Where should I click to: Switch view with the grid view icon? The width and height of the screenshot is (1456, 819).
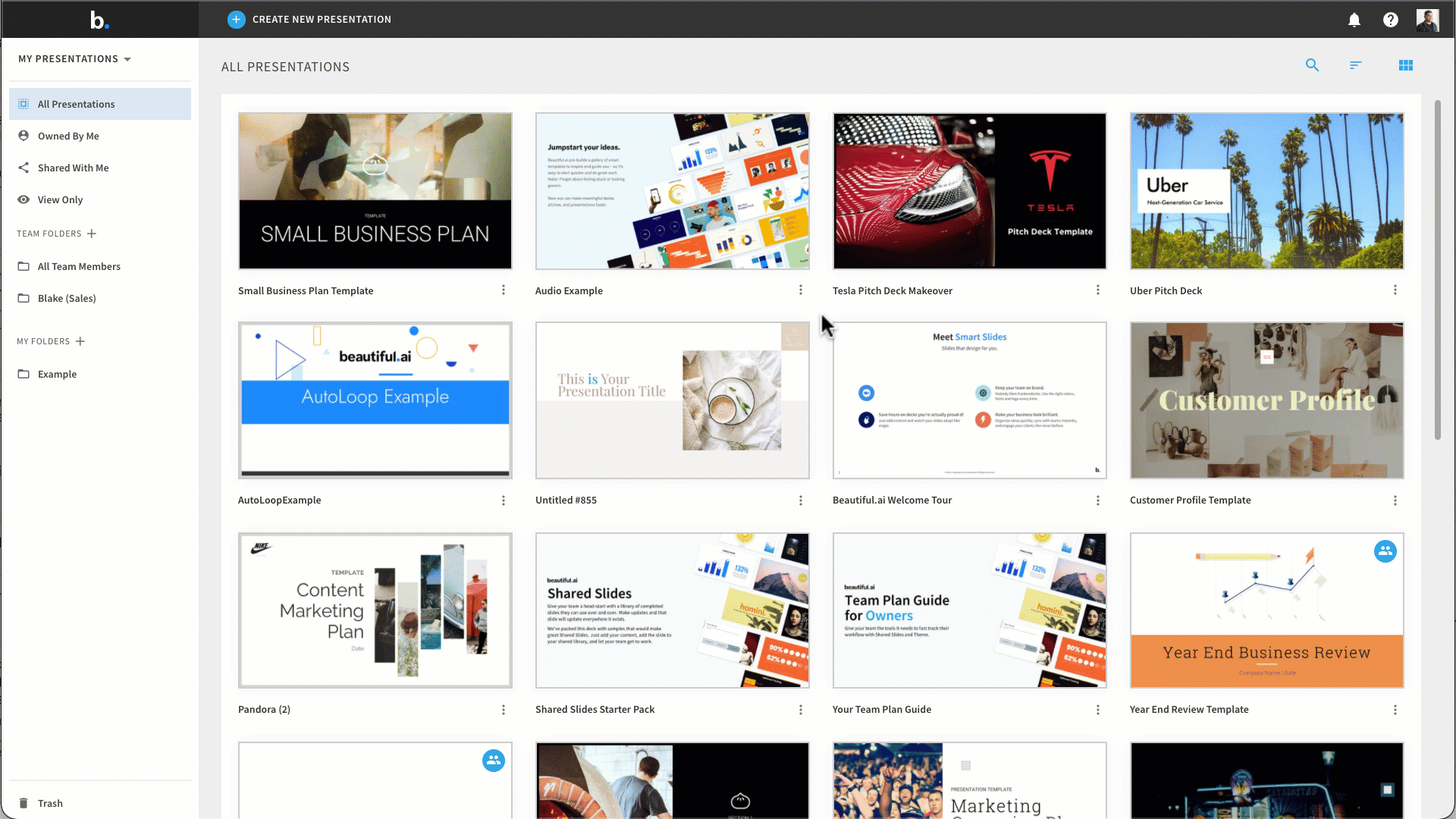[x=1406, y=65]
